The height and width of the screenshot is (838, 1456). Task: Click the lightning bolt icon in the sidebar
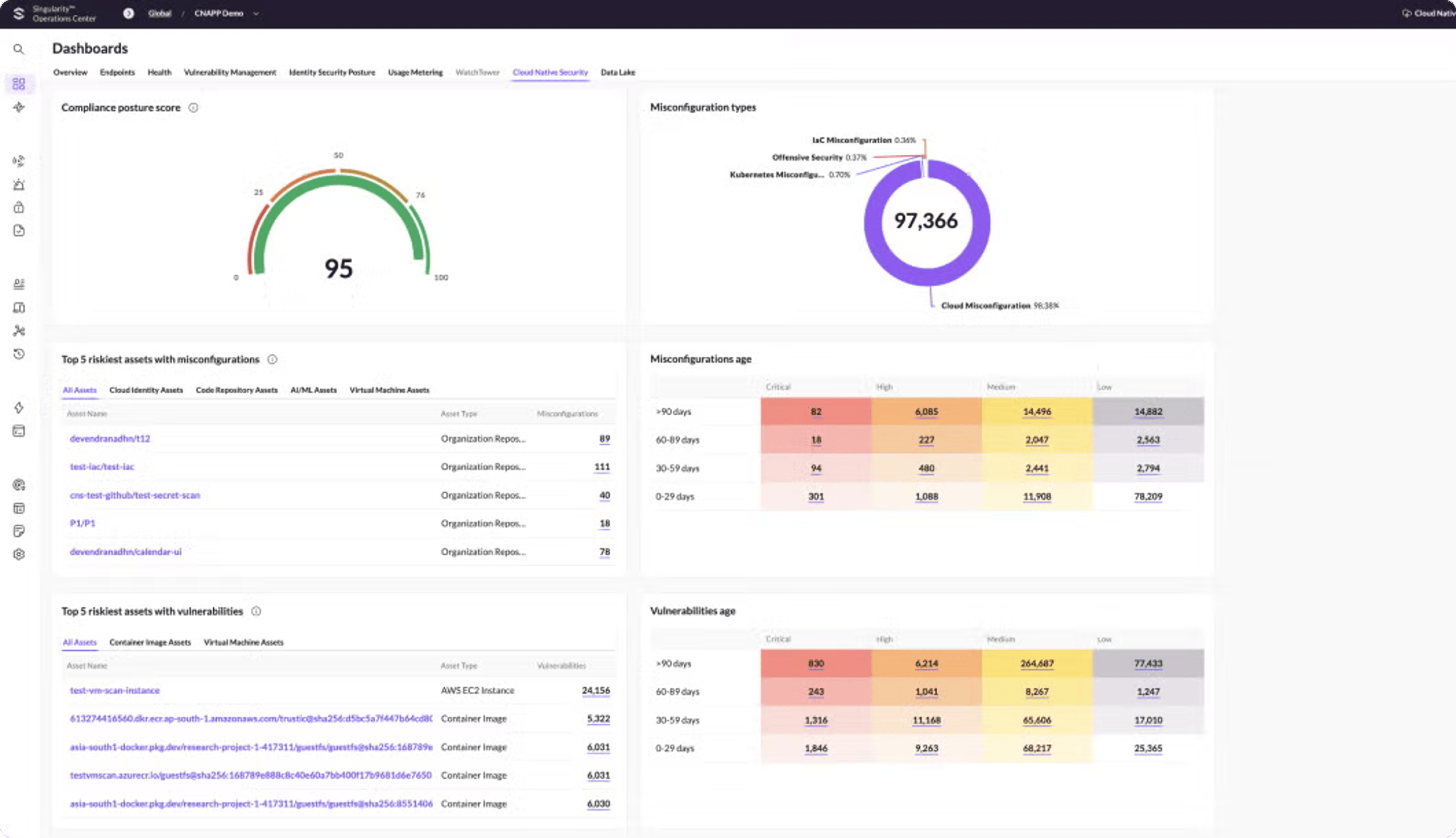point(19,407)
